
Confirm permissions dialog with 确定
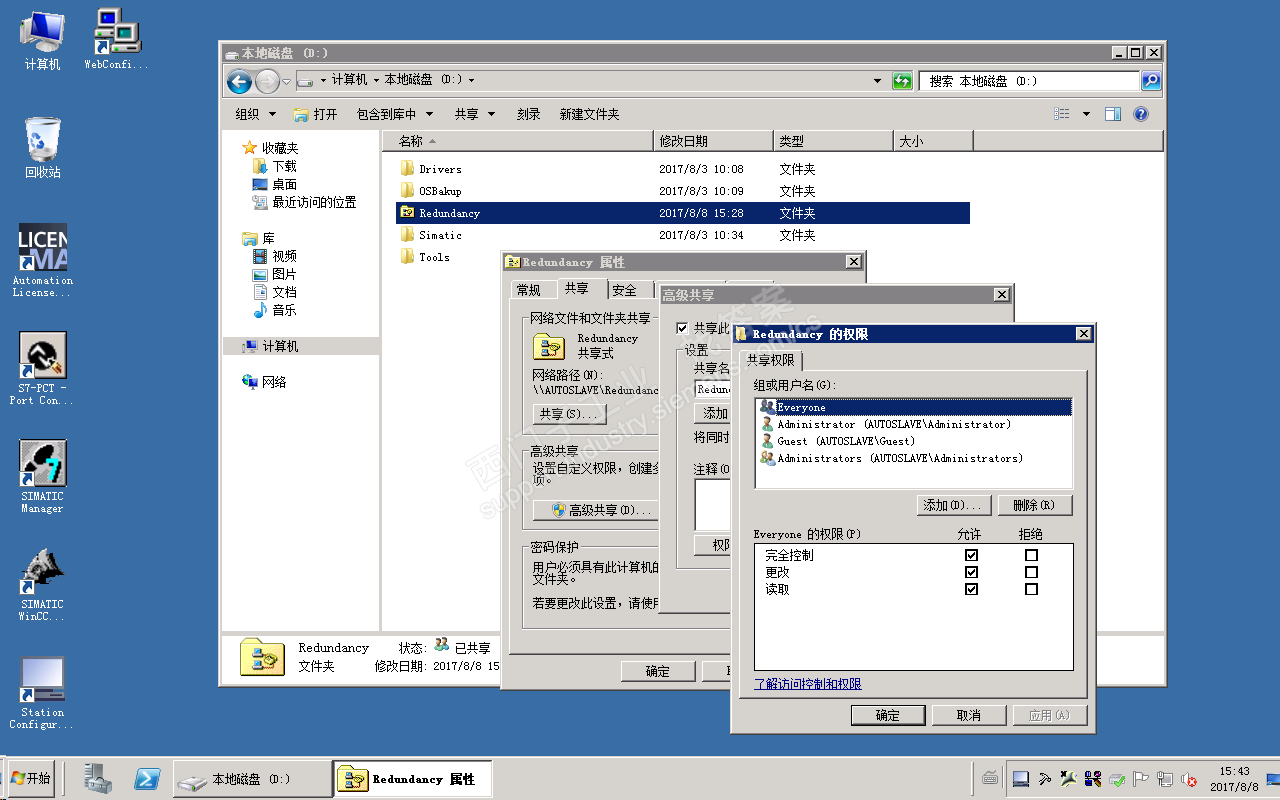pos(888,715)
